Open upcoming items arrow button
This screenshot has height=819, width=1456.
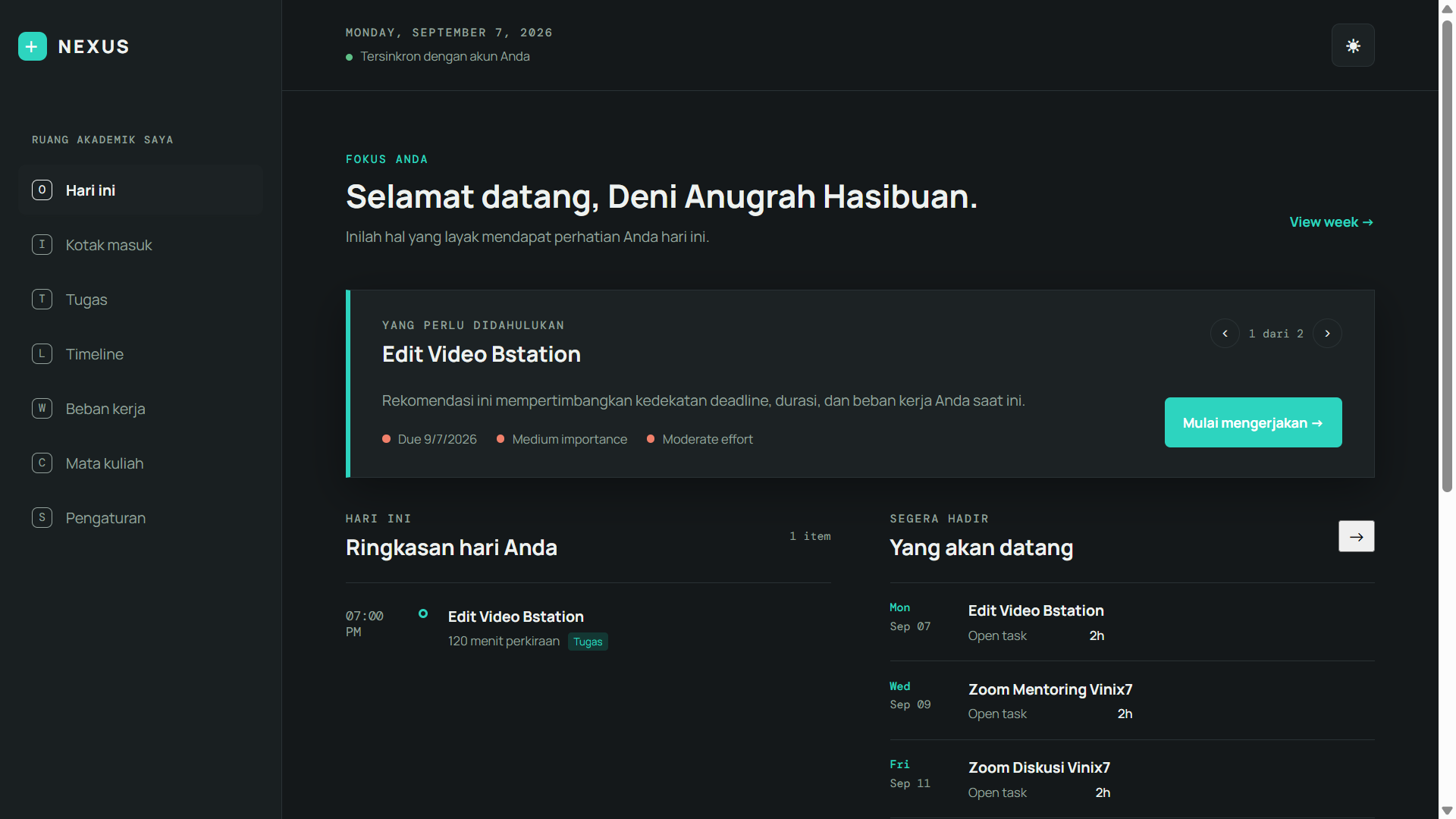[x=1356, y=536]
